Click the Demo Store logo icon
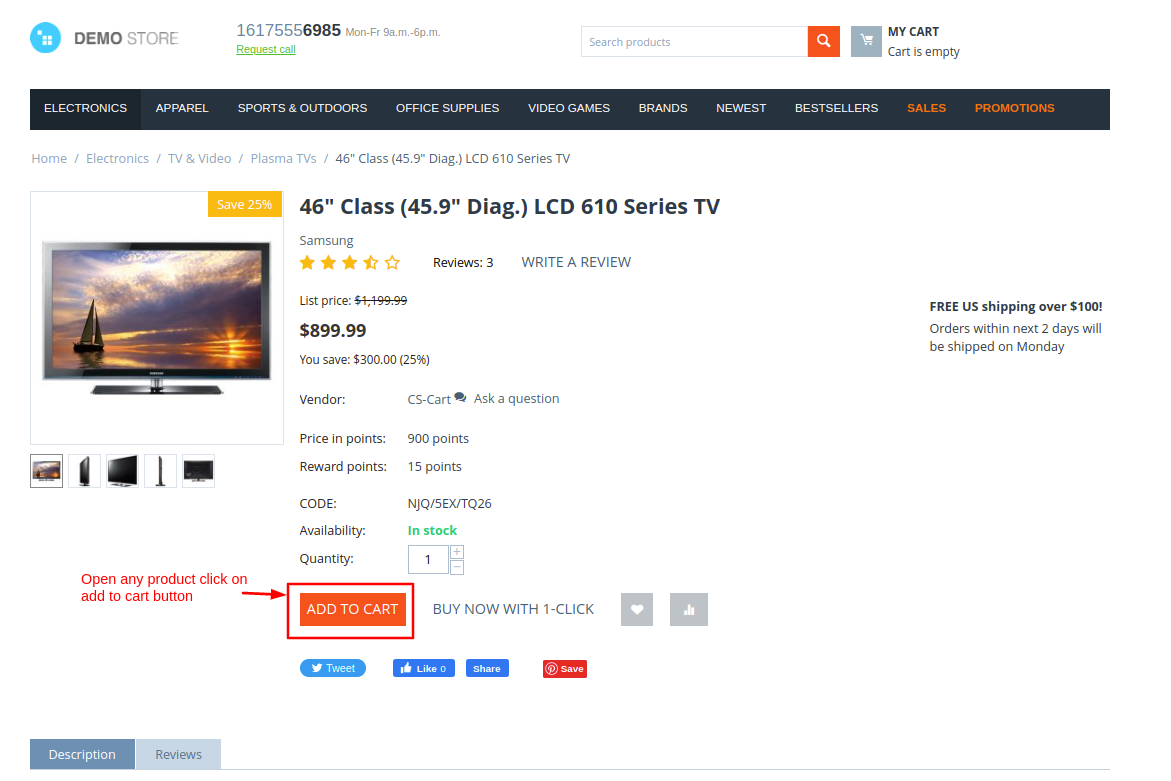 tap(46, 38)
